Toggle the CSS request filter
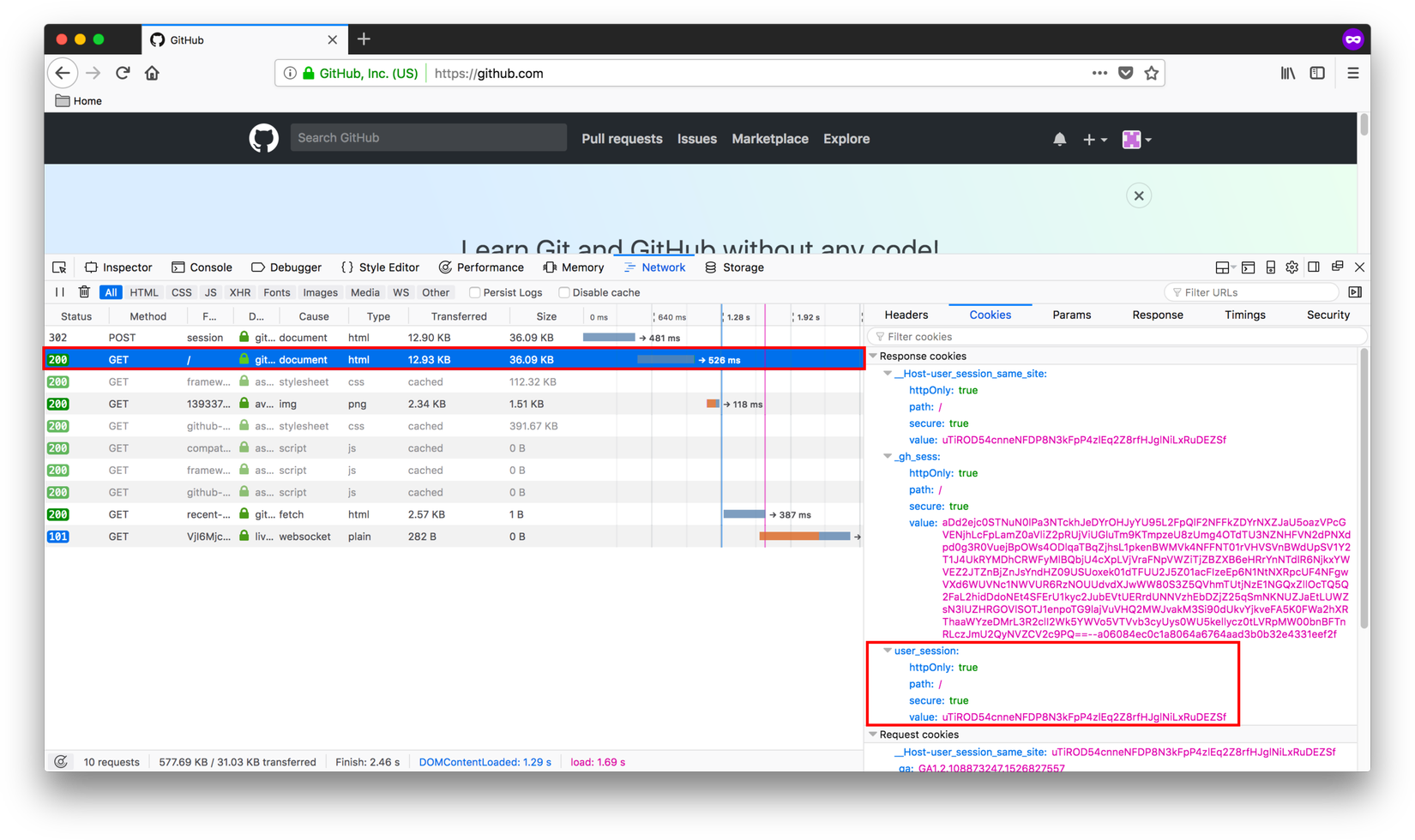The height and width of the screenshot is (840, 1415). point(182,292)
